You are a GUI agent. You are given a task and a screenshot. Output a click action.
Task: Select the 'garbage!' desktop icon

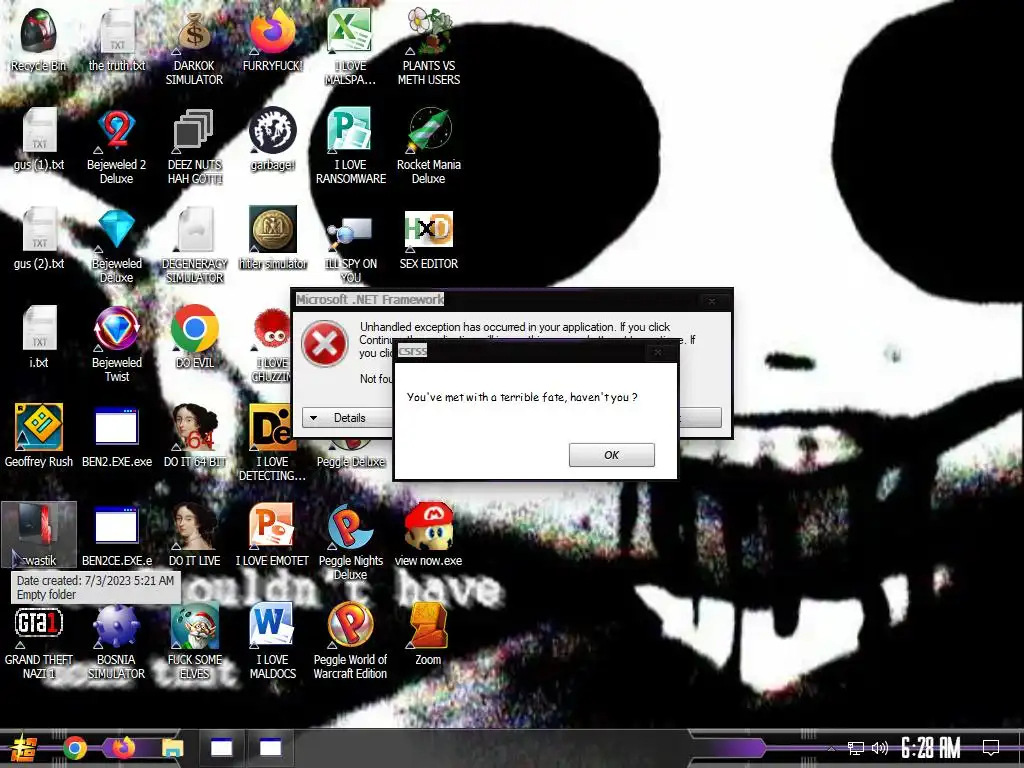pyautogui.click(x=272, y=139)
